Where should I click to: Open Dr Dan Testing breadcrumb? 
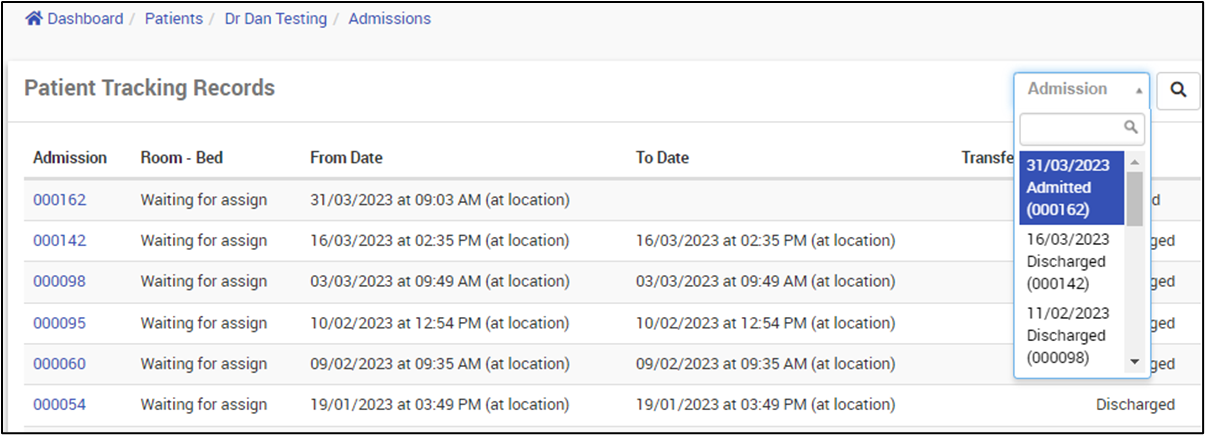coord(274,19)
